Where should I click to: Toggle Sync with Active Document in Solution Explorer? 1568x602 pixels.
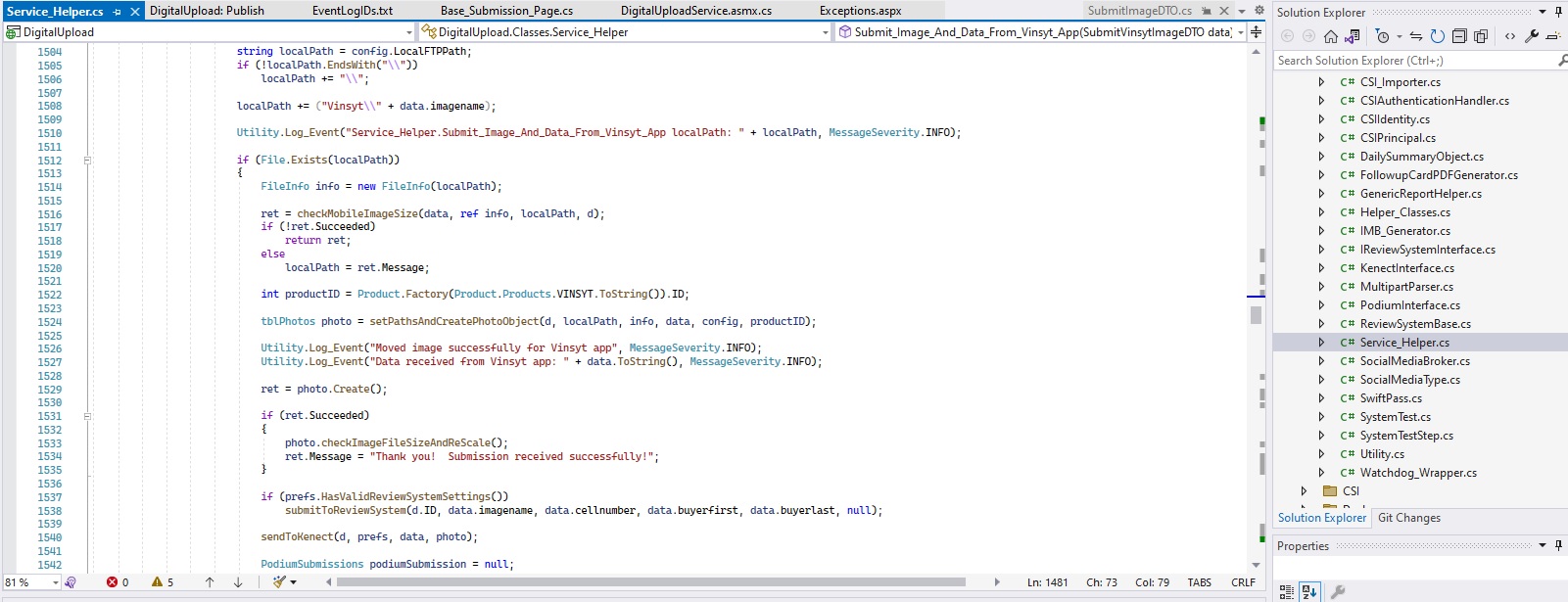click(1415, 36)
